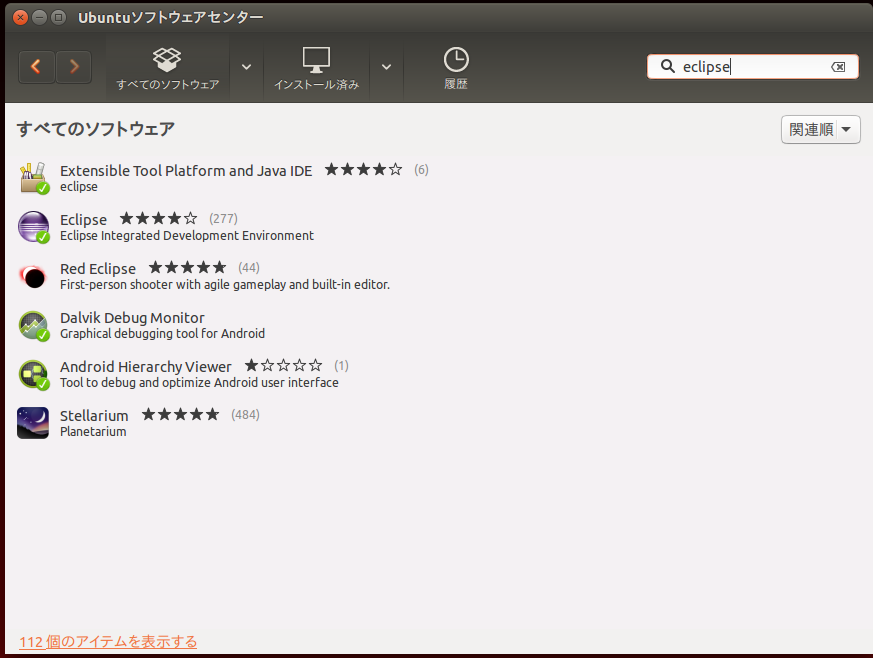Click 'Tool to debug and optimize Android' description

[x=199, y=382]
